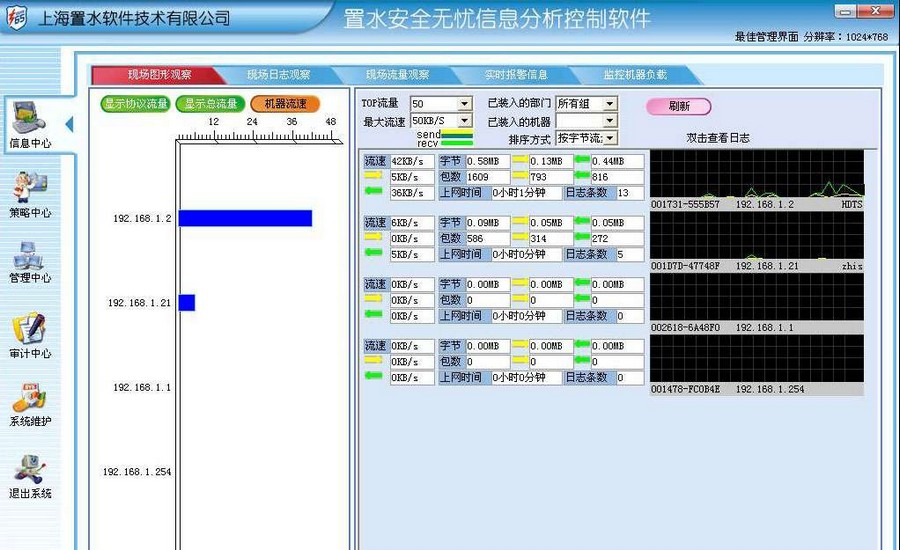The height and width of the screenshot is (550, 900).
Task: Click the blue bar for 192.168.1.2
Action: click(x=245, y=218)
